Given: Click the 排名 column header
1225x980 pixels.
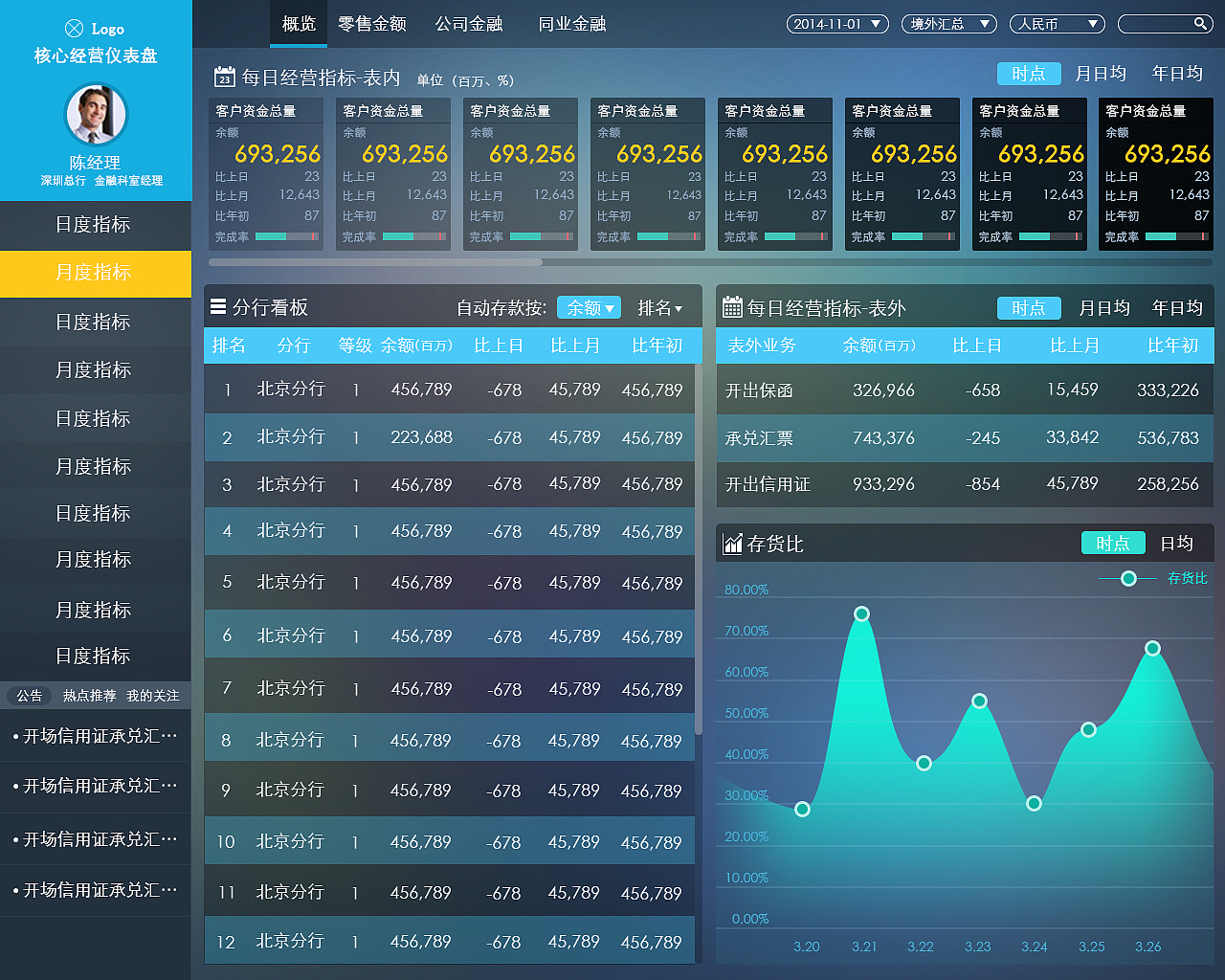Looking at the screenshot, I should [x=229, y=345].
